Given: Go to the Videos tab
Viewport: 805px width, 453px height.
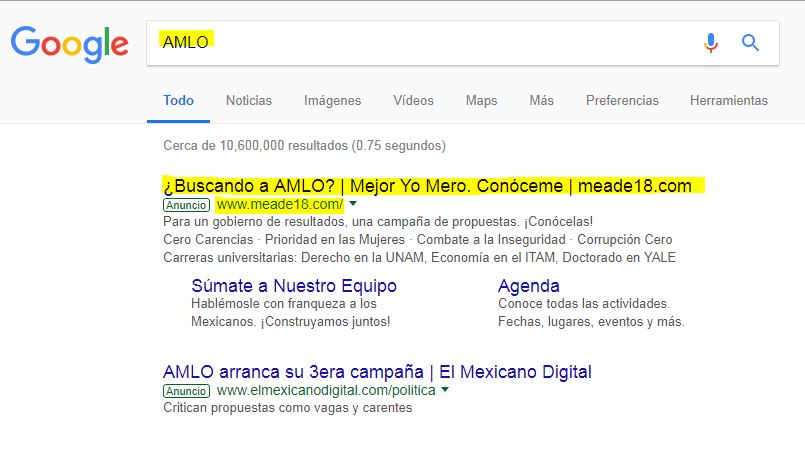Looking at the screenshot, I should pos(413,100).
